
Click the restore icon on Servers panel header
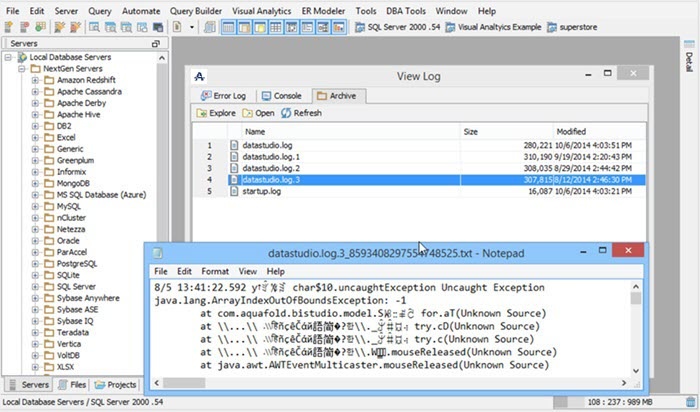(156, 44)
